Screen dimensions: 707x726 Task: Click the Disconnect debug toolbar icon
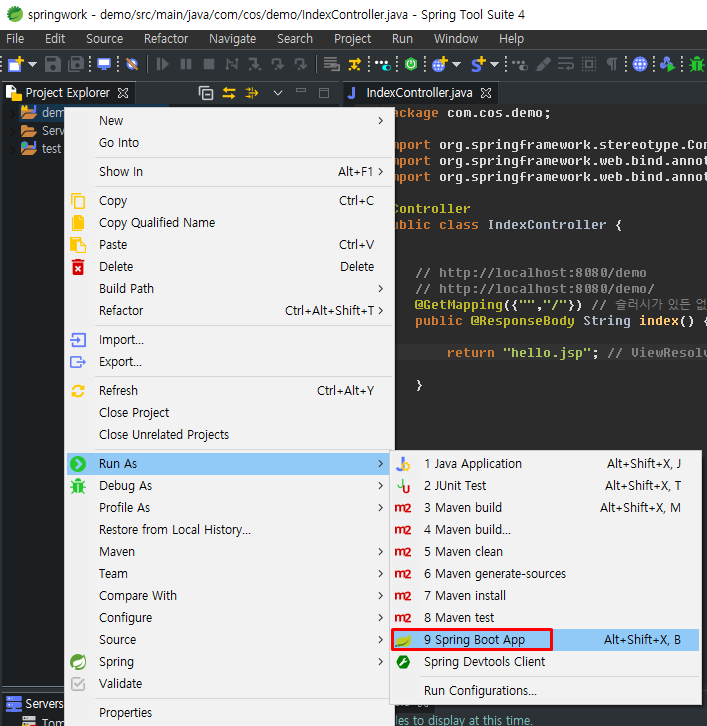231,64
